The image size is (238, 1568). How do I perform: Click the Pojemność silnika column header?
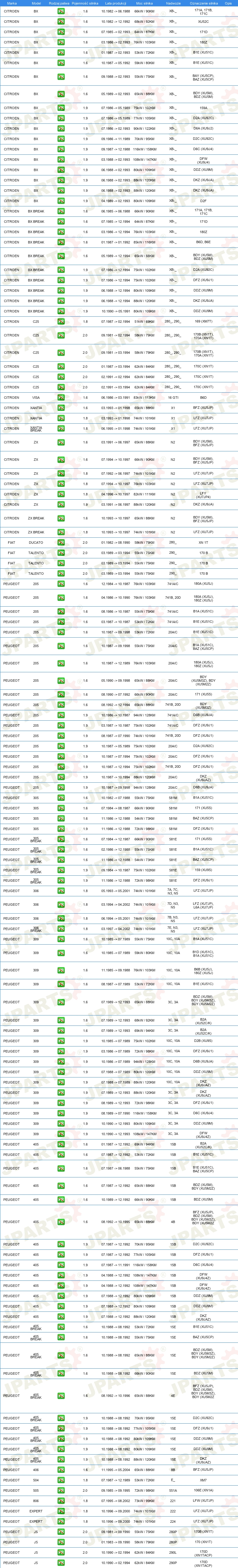click(85, 3)
